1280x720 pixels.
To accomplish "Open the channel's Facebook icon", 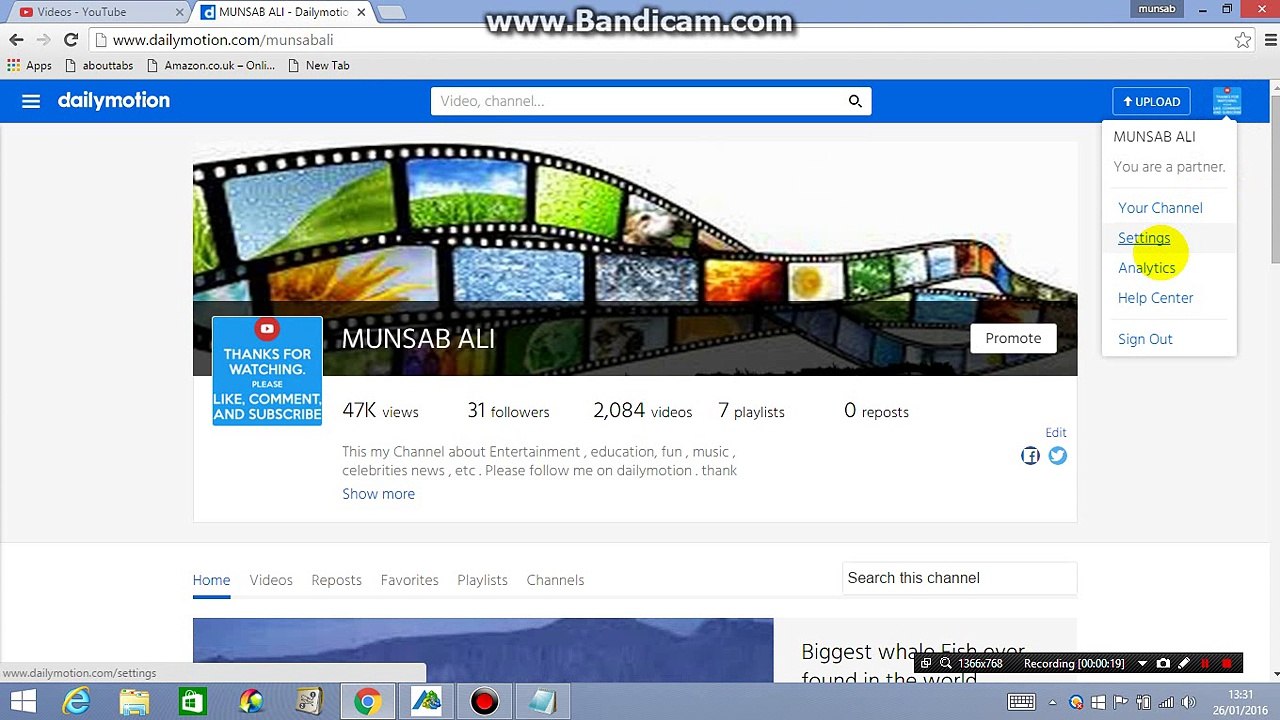I will click(1030, 456).
